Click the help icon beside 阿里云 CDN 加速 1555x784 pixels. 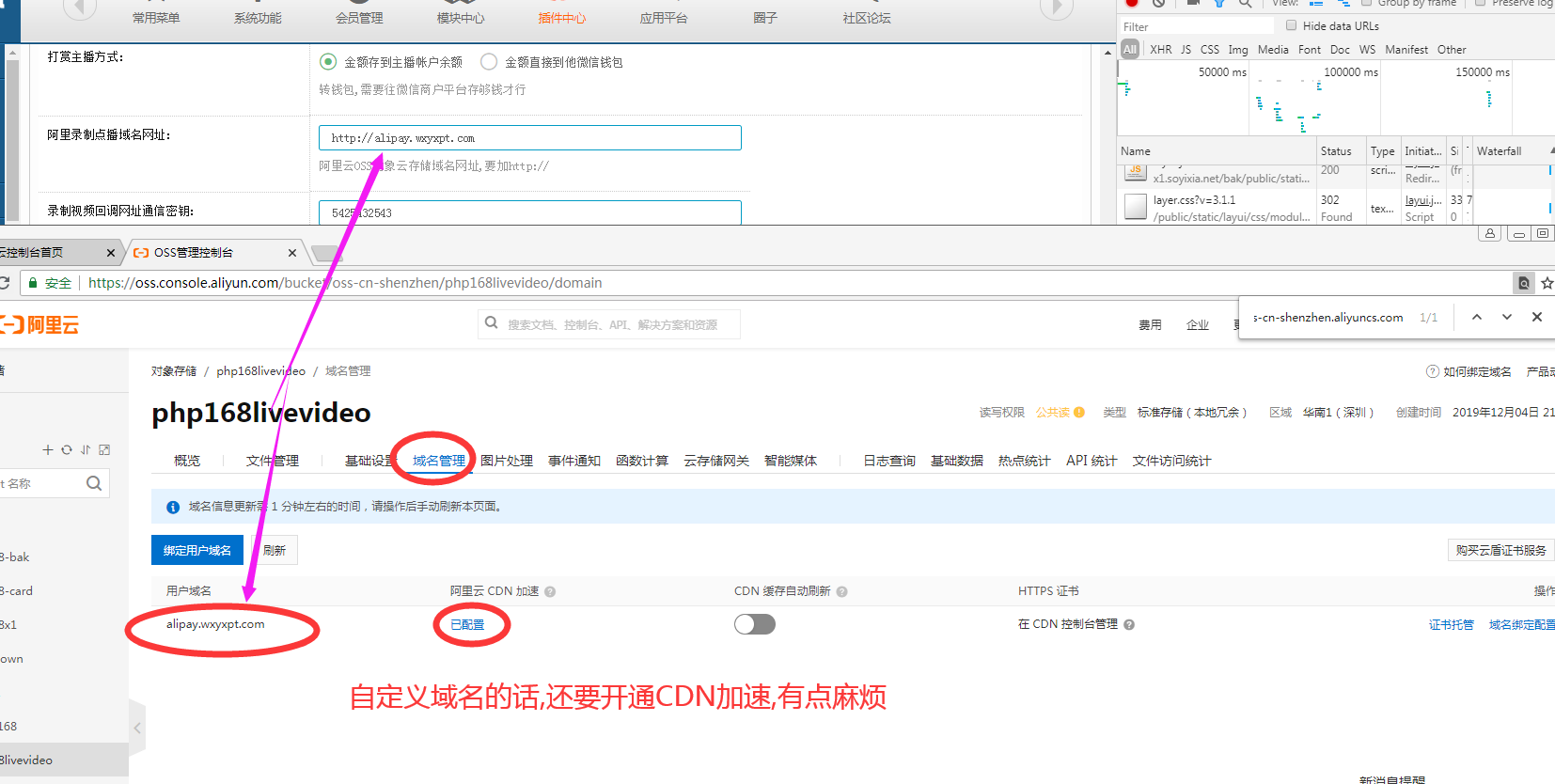point(550,592)
